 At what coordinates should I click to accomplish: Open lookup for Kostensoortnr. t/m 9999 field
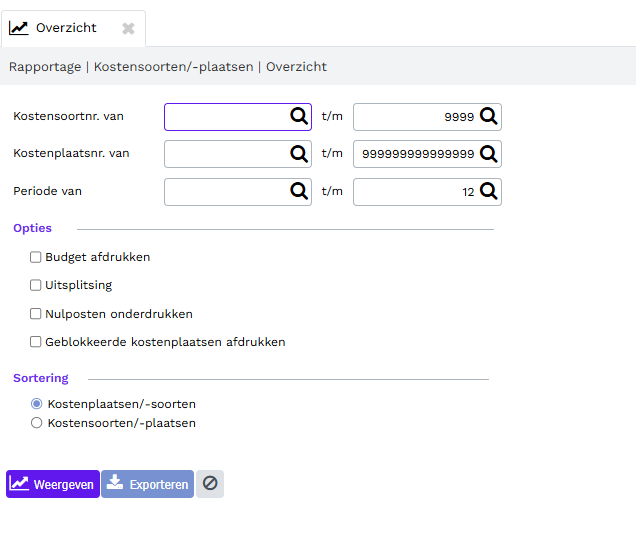(x=488, y=116)
